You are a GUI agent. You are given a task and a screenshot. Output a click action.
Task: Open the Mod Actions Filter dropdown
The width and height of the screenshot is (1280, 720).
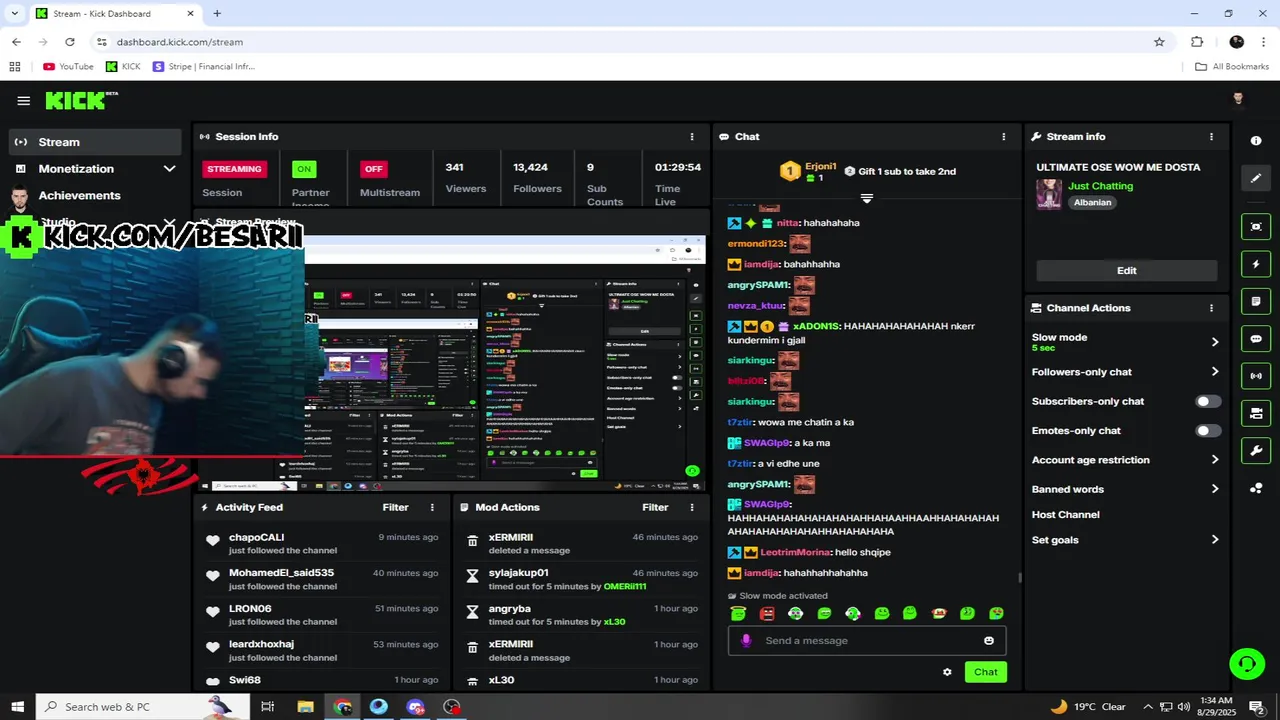655,508
